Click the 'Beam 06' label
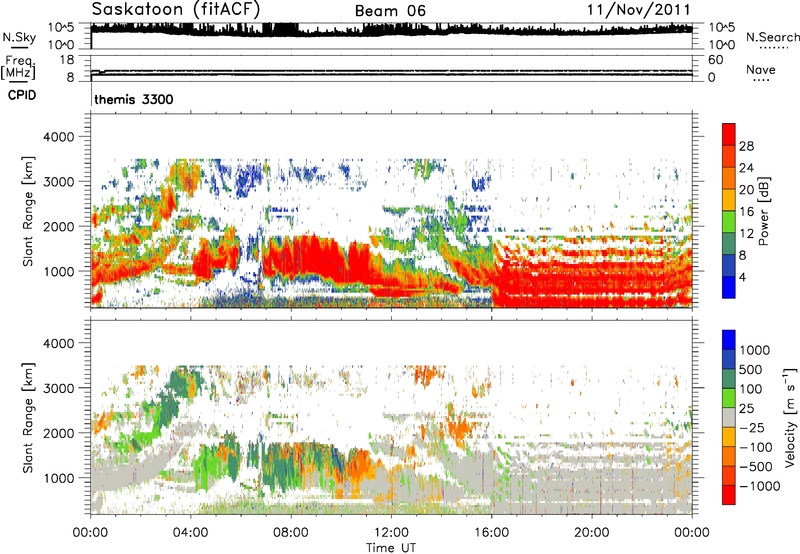Image resolution: width=800 pixels, height=554 pixels. click(390, 11)
